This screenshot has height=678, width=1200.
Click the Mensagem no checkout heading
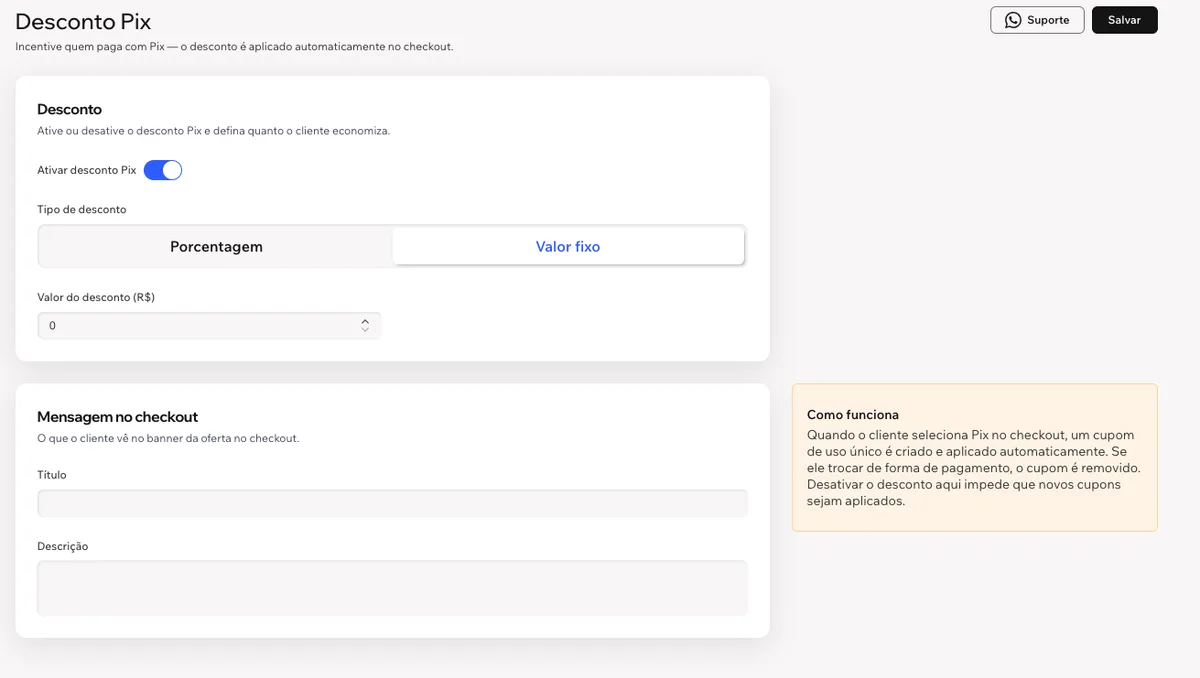117,417
